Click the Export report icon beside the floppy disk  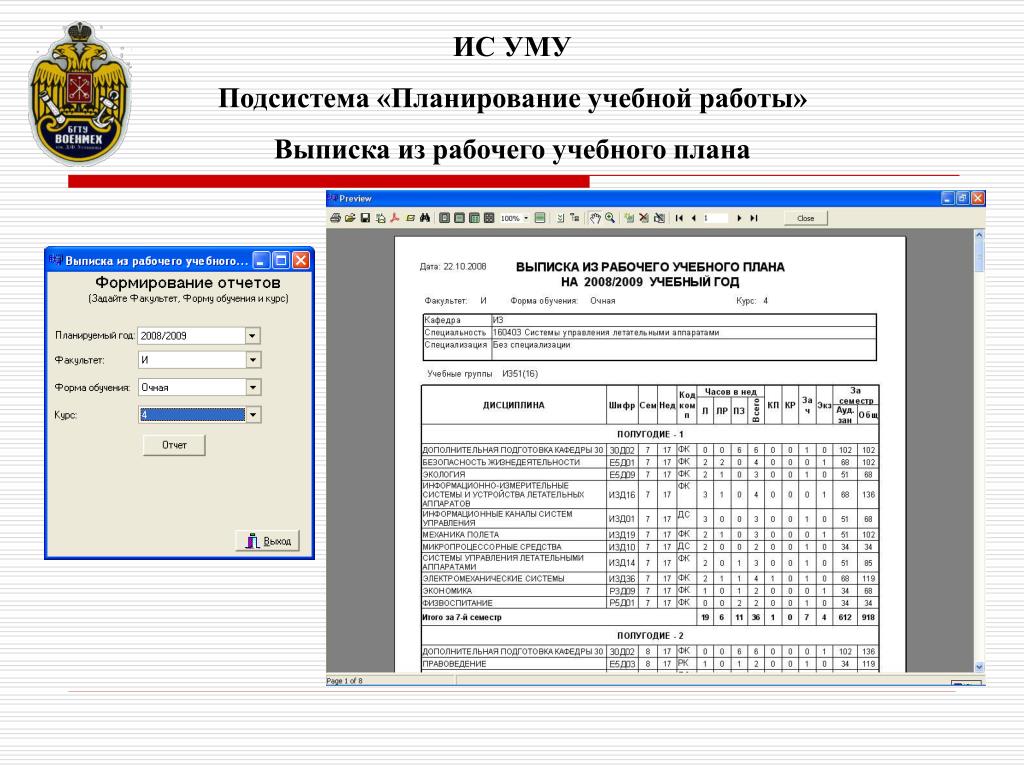click(x=380, y=218)
